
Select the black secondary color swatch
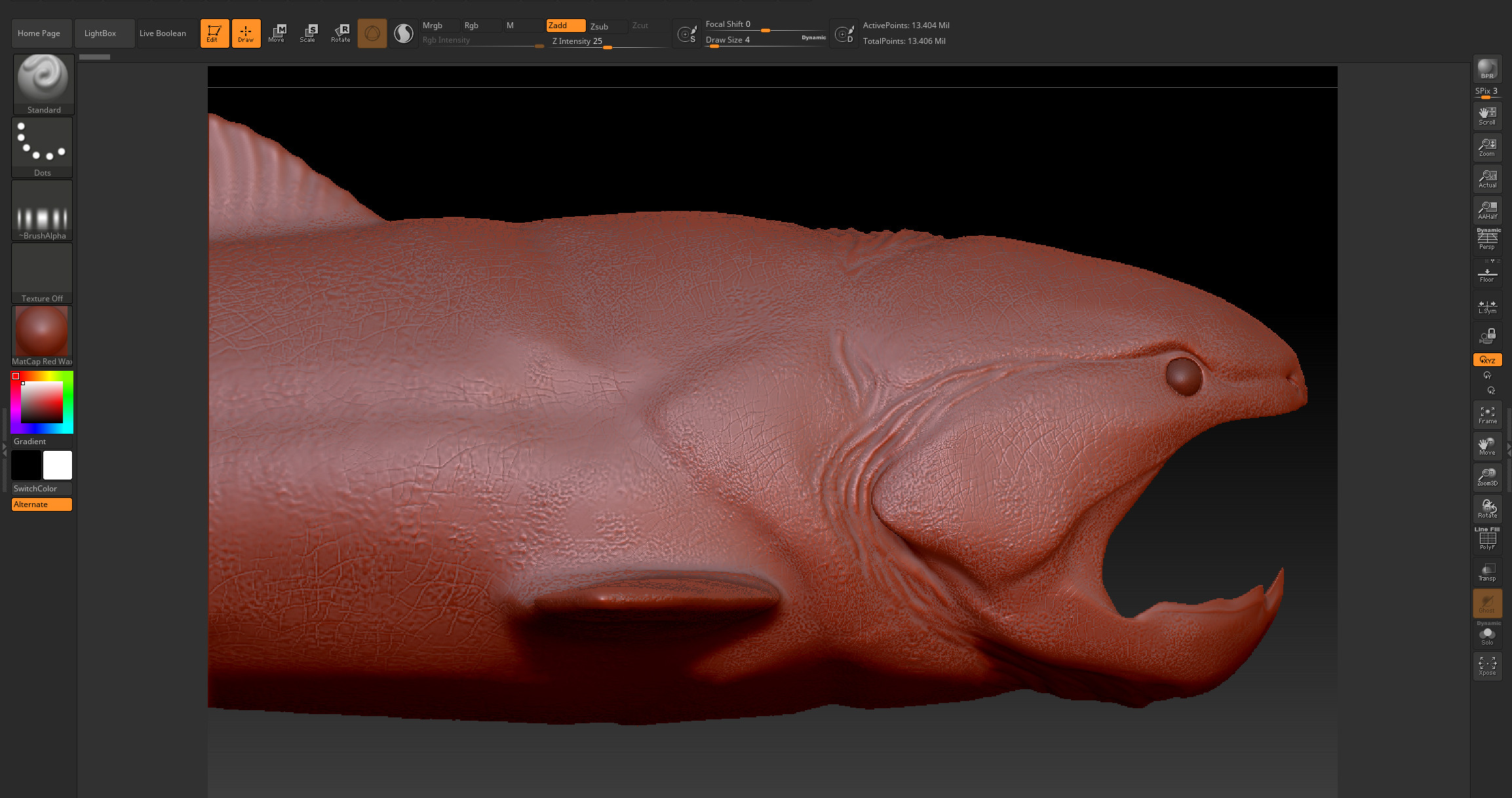click(26, 465)
